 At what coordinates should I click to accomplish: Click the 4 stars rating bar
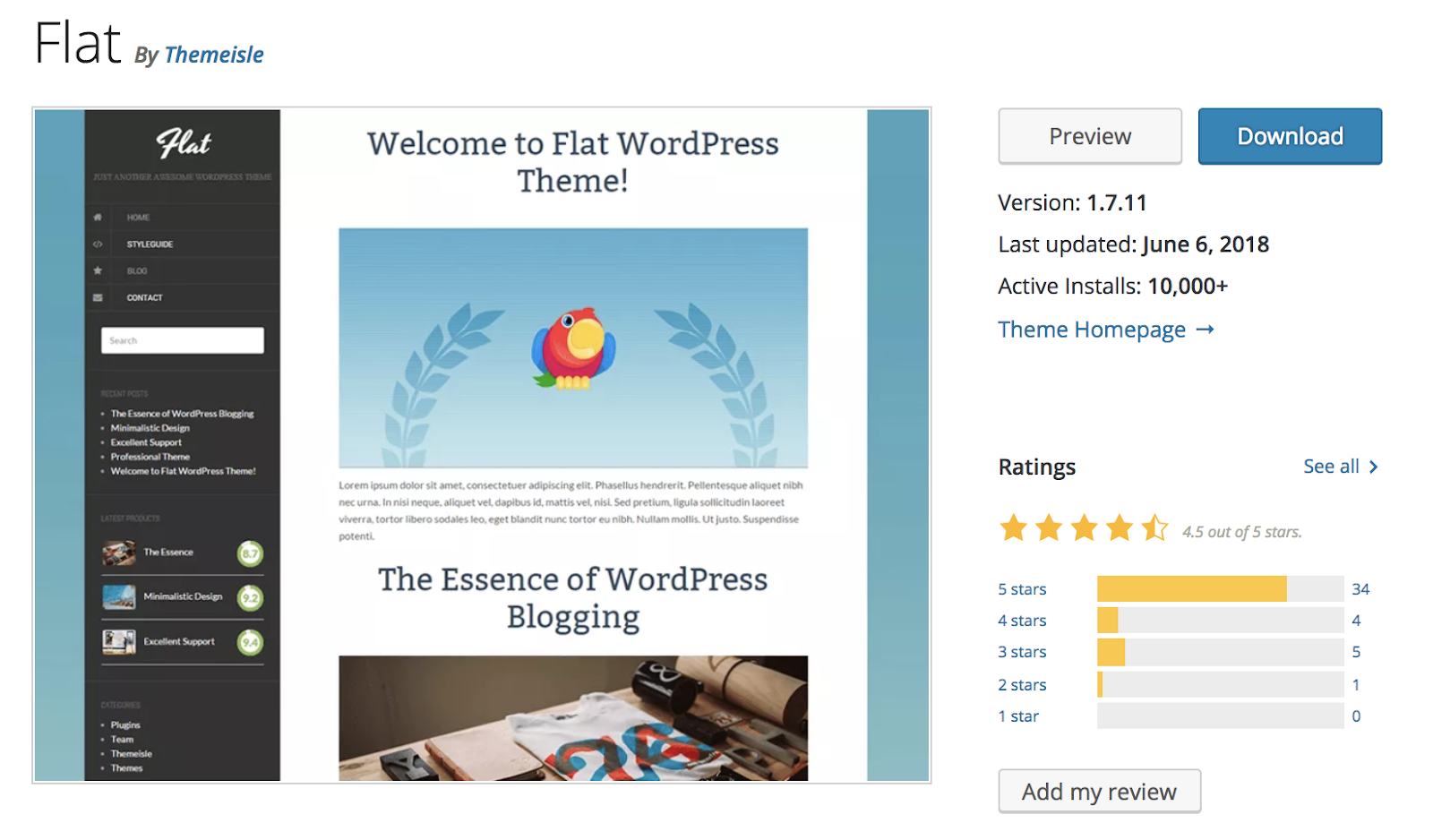1221,620
